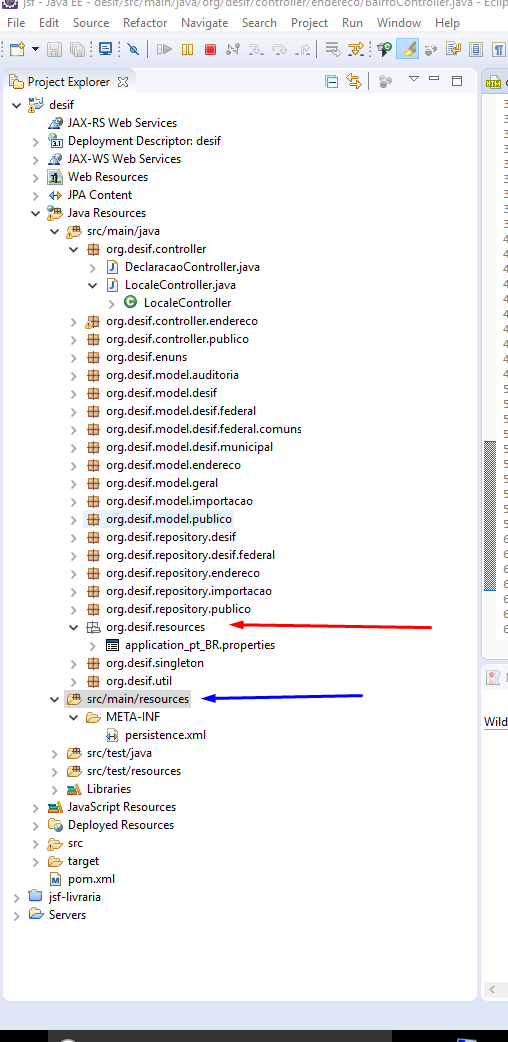508x1042 pixels.
Task: Open the Refactor menu
Action: [145, 23]
